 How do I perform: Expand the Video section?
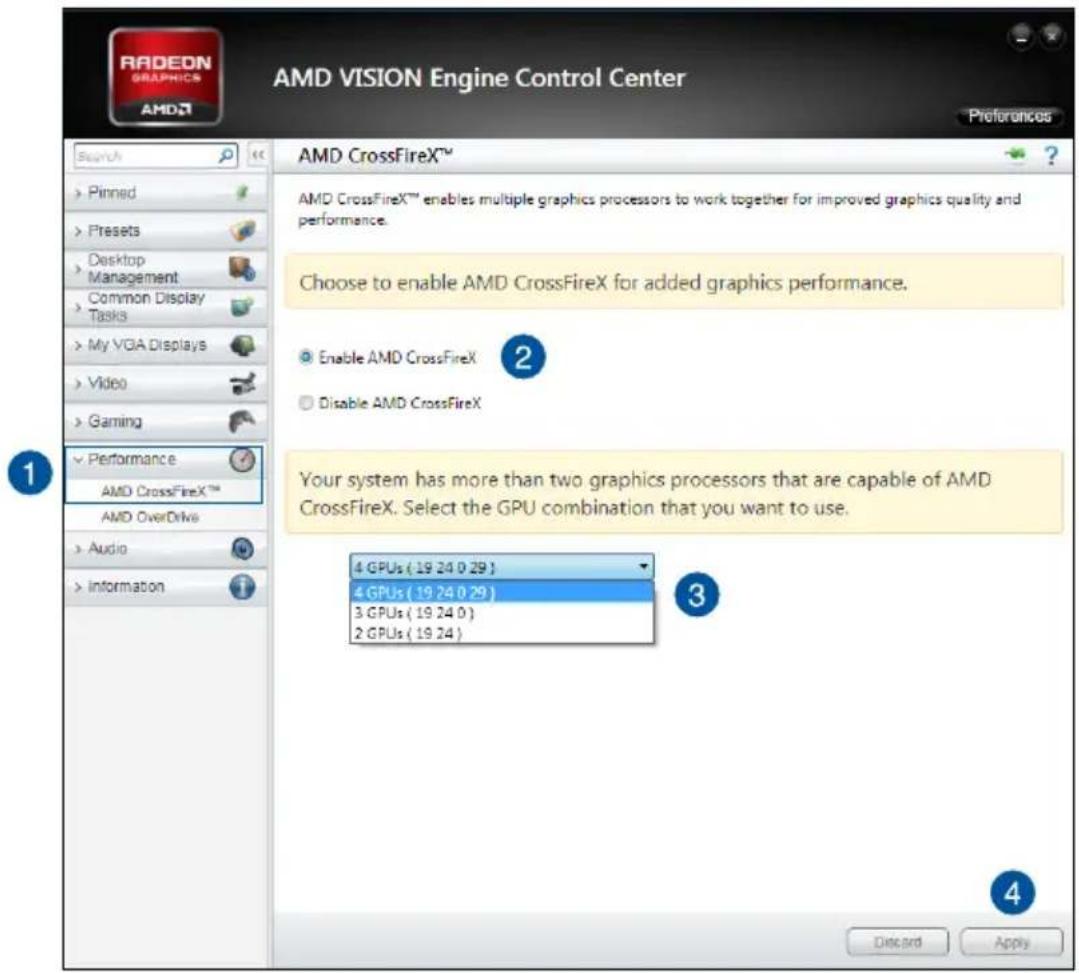point(165,383)
